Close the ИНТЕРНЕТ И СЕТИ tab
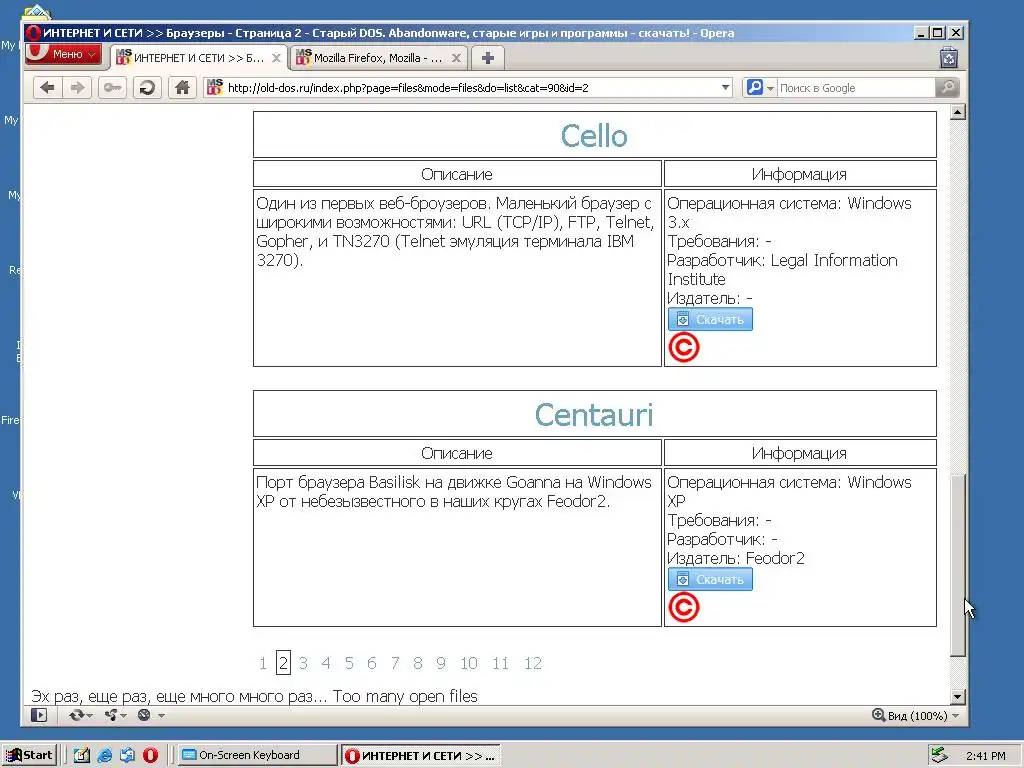 coord(276,58)
